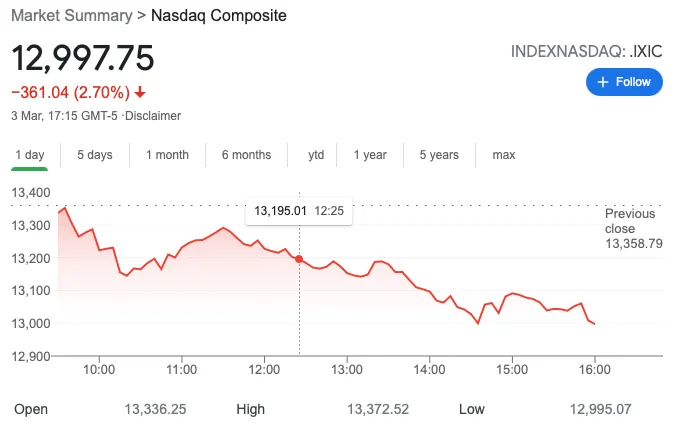Click the Nasdaq Composite title text
679x432 pixels.
point(219,16)
